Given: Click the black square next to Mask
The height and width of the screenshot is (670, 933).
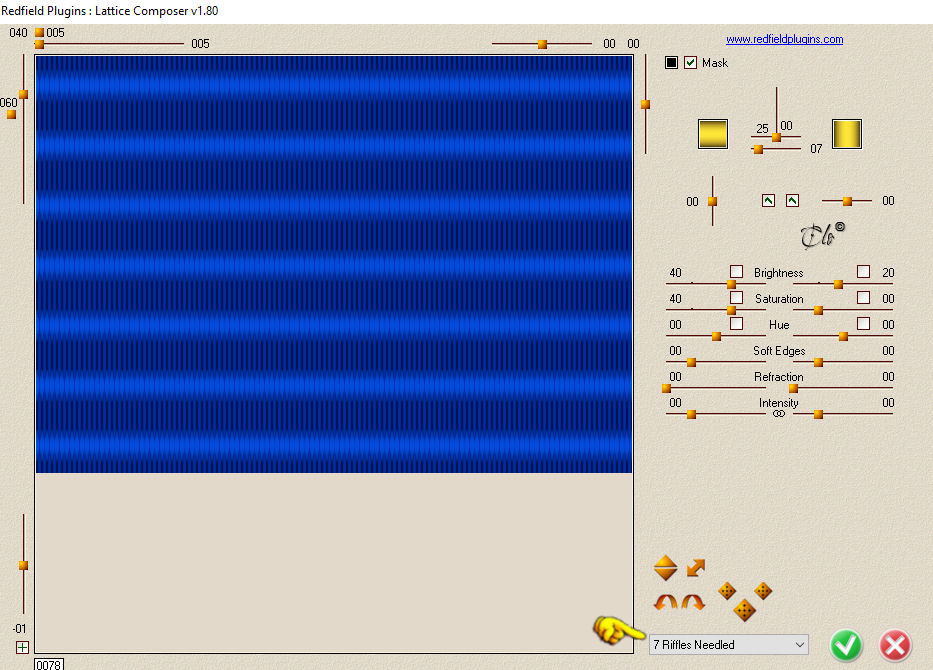Looking at the screenshot, I should coord(671,62).
